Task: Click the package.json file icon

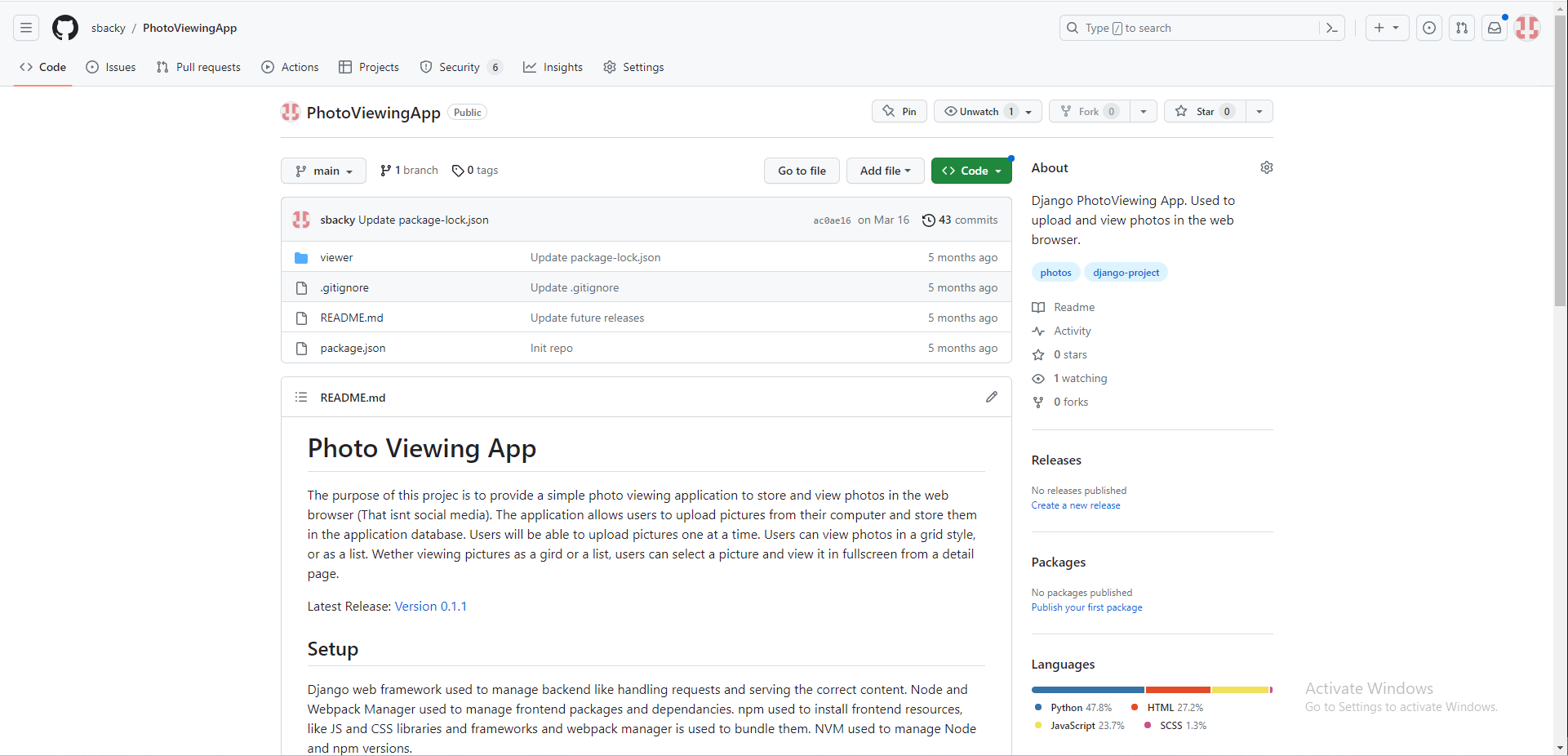Action: coord(301,348)
